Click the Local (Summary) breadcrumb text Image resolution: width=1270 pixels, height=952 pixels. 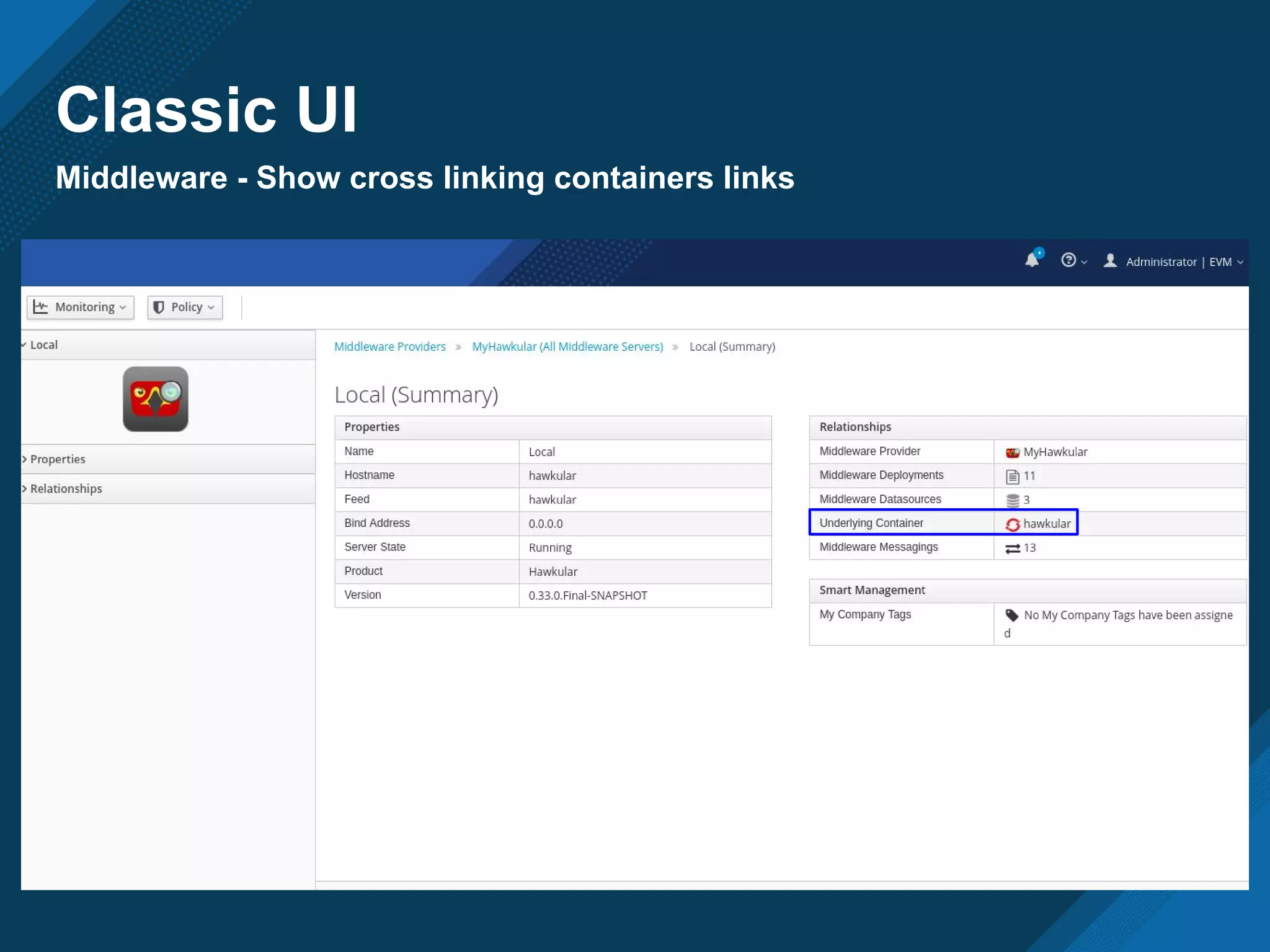tap(732, 346)
